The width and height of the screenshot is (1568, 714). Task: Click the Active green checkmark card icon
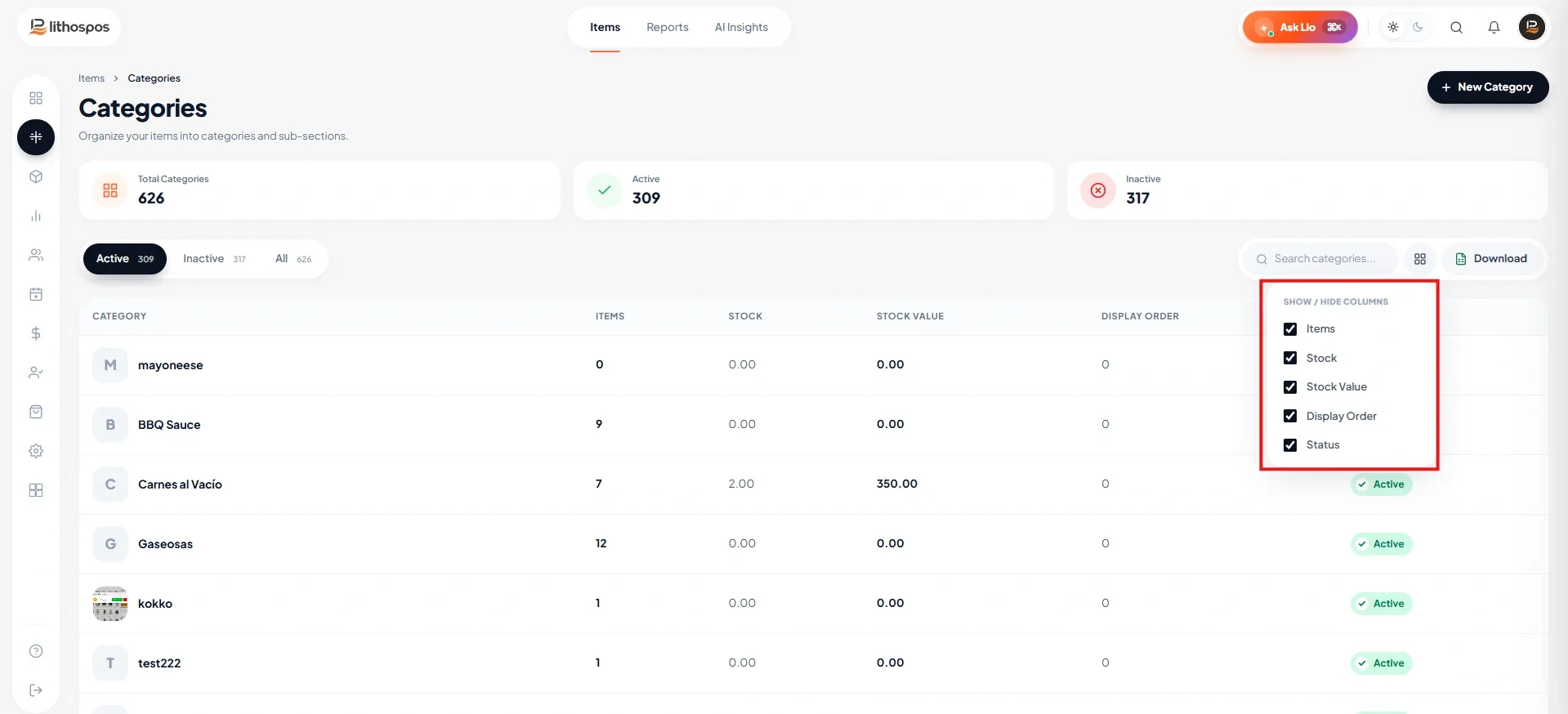point(605,190)
